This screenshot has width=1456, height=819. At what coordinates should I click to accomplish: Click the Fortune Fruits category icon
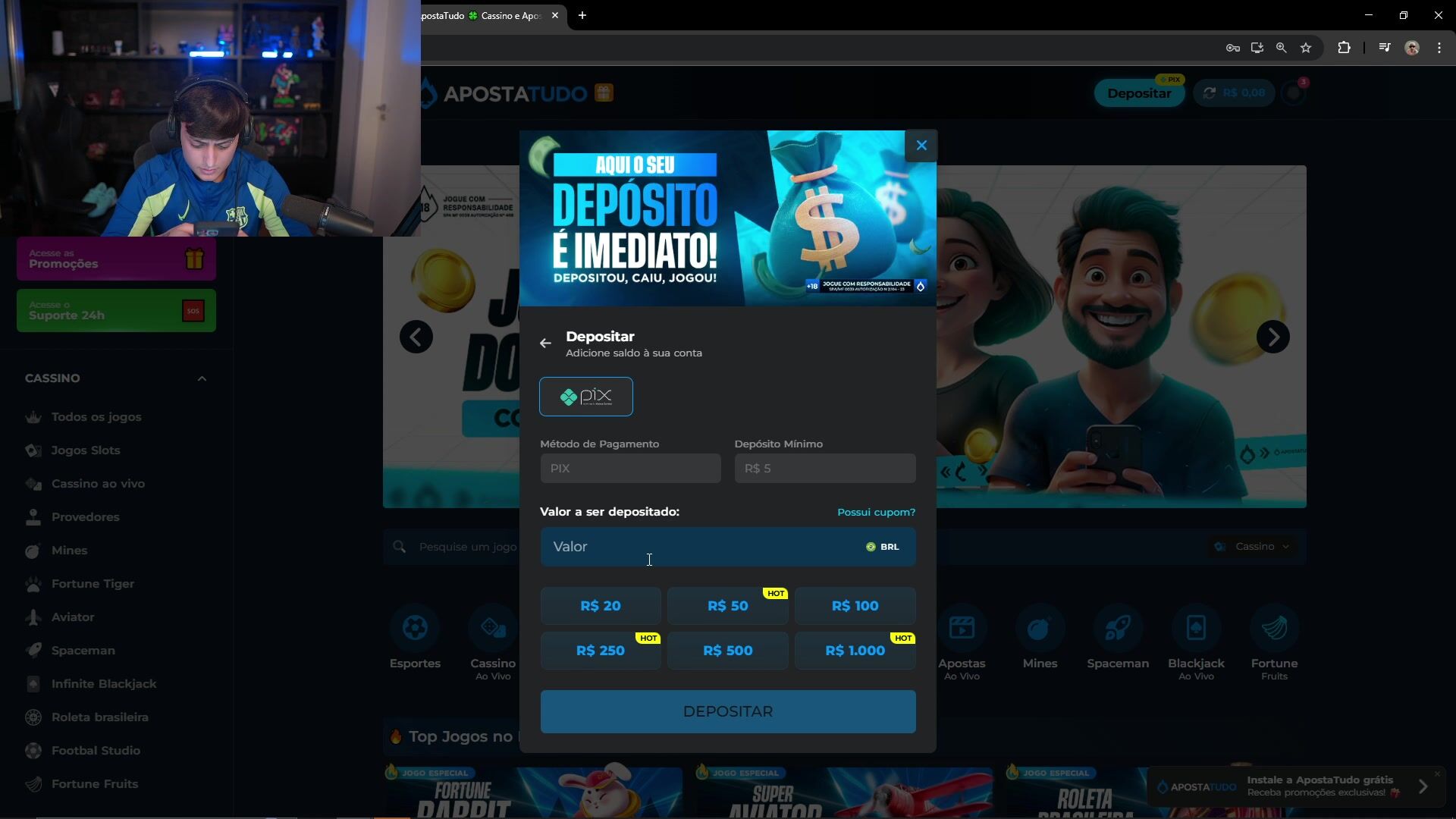pyautogui.click(x=1274, y=628)
